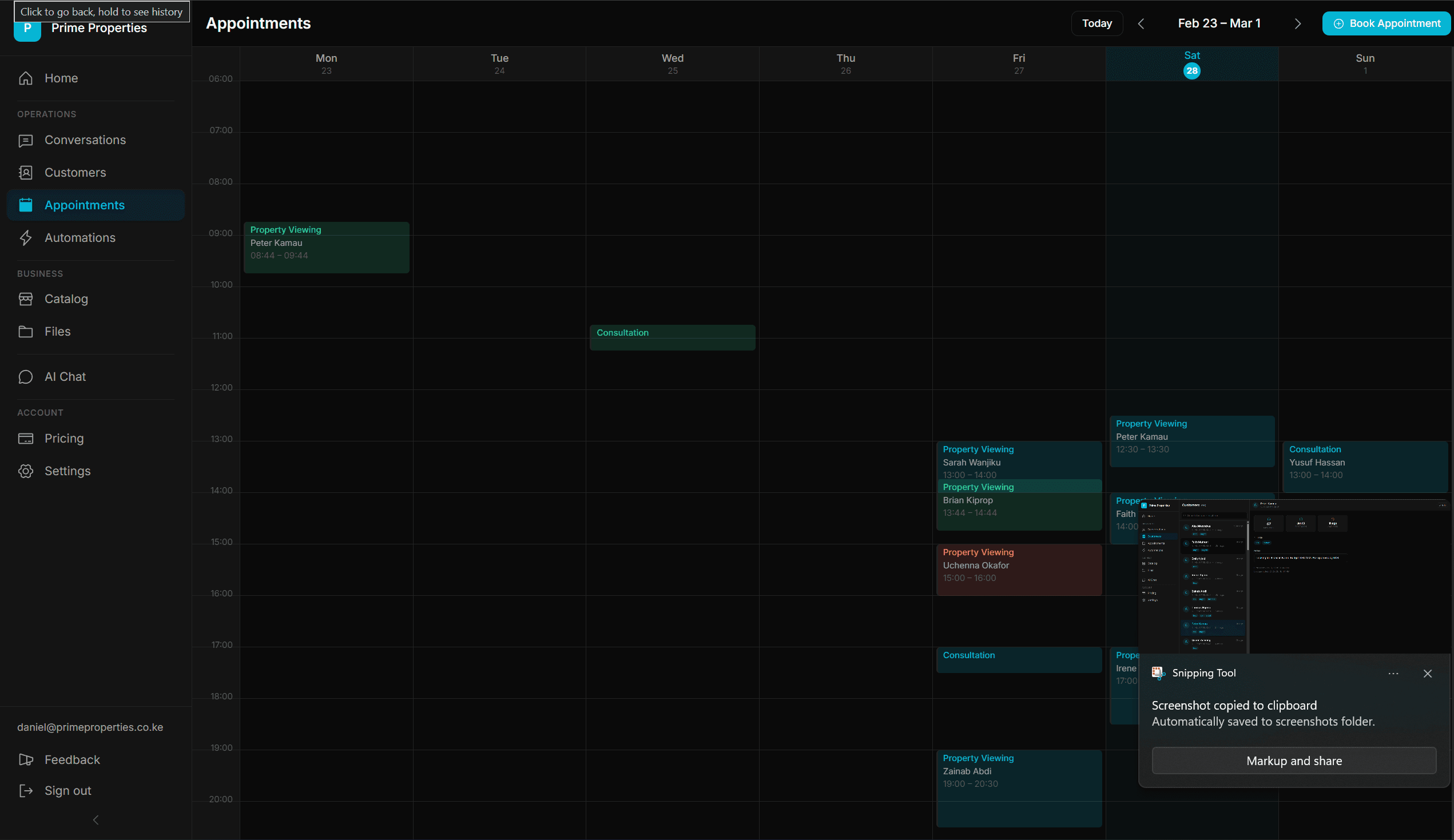Choose Sign out from the sidebar
1454x840 pixels.
pos(67,790)
